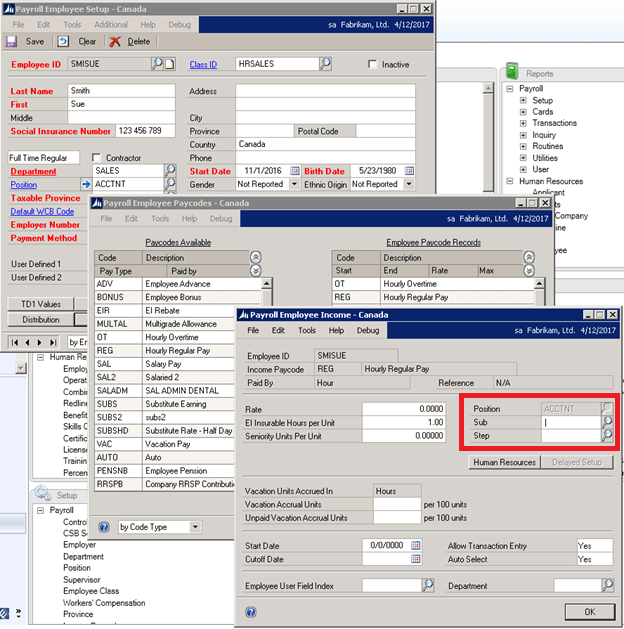
Task: Collapse Paycodes Available header with up chevron
Action: click(255, 257)
